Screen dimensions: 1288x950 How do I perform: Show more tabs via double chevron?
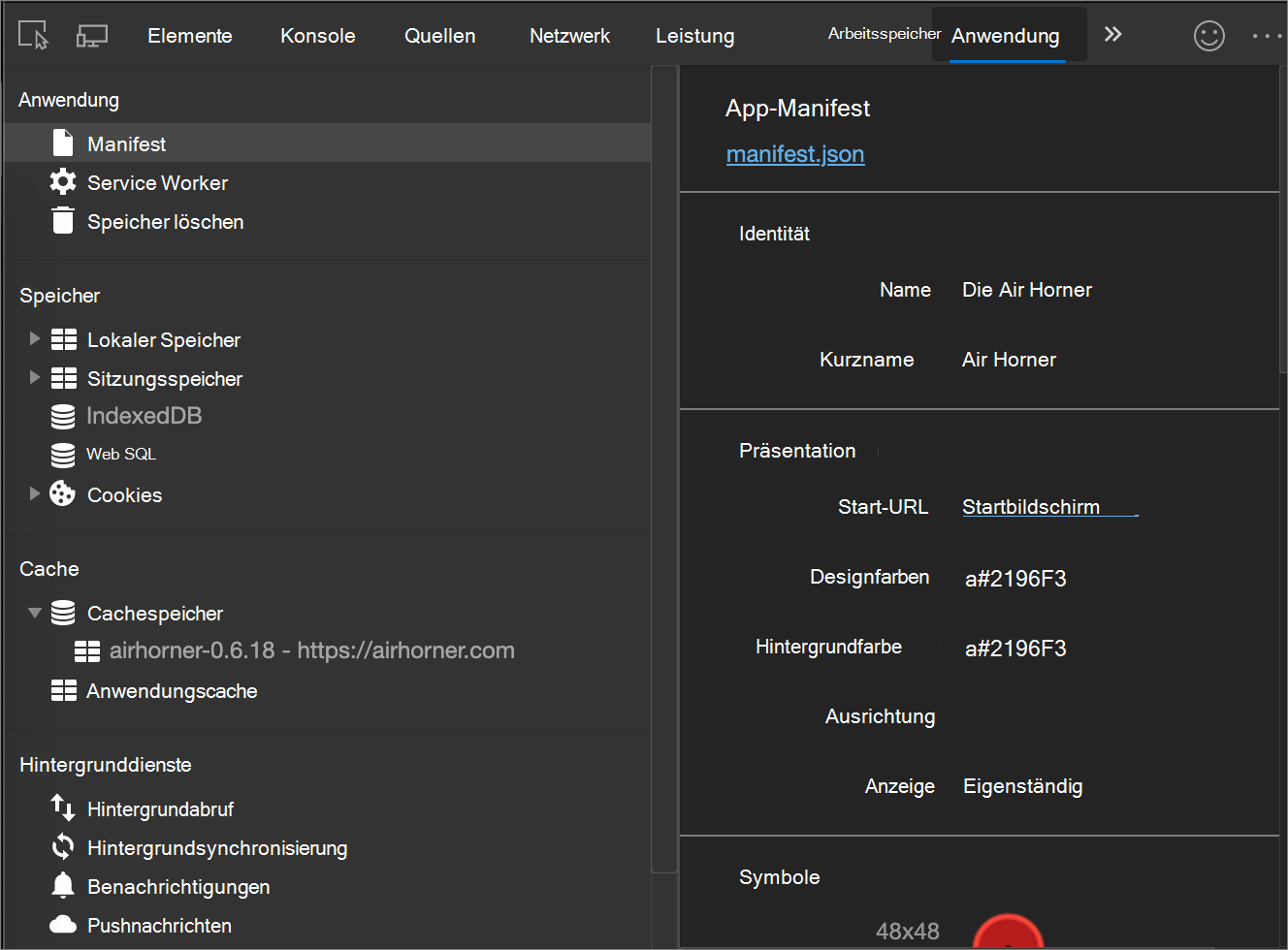coord(1112,35)
